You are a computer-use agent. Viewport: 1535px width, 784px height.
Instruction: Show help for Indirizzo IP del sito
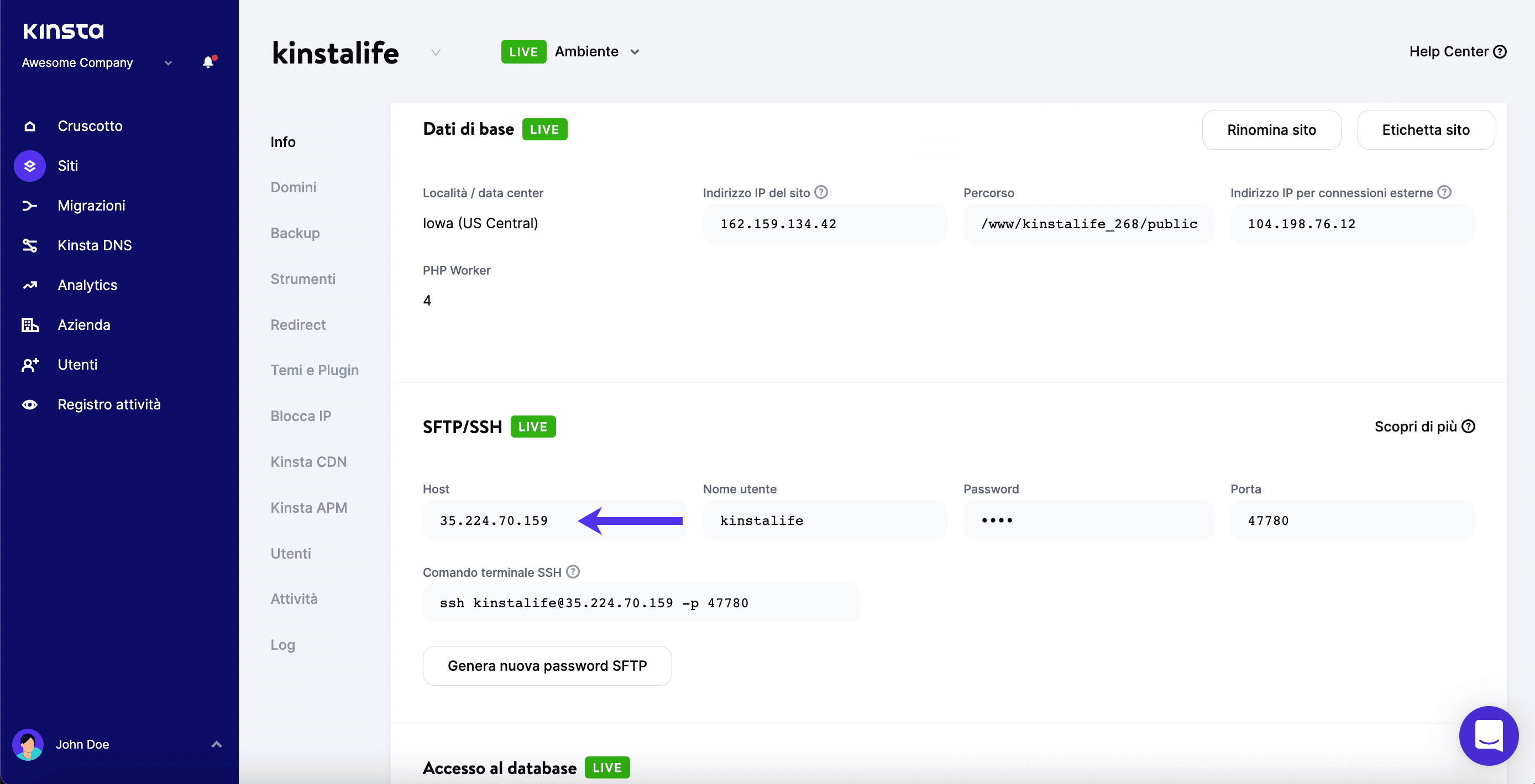coord(822,192)
